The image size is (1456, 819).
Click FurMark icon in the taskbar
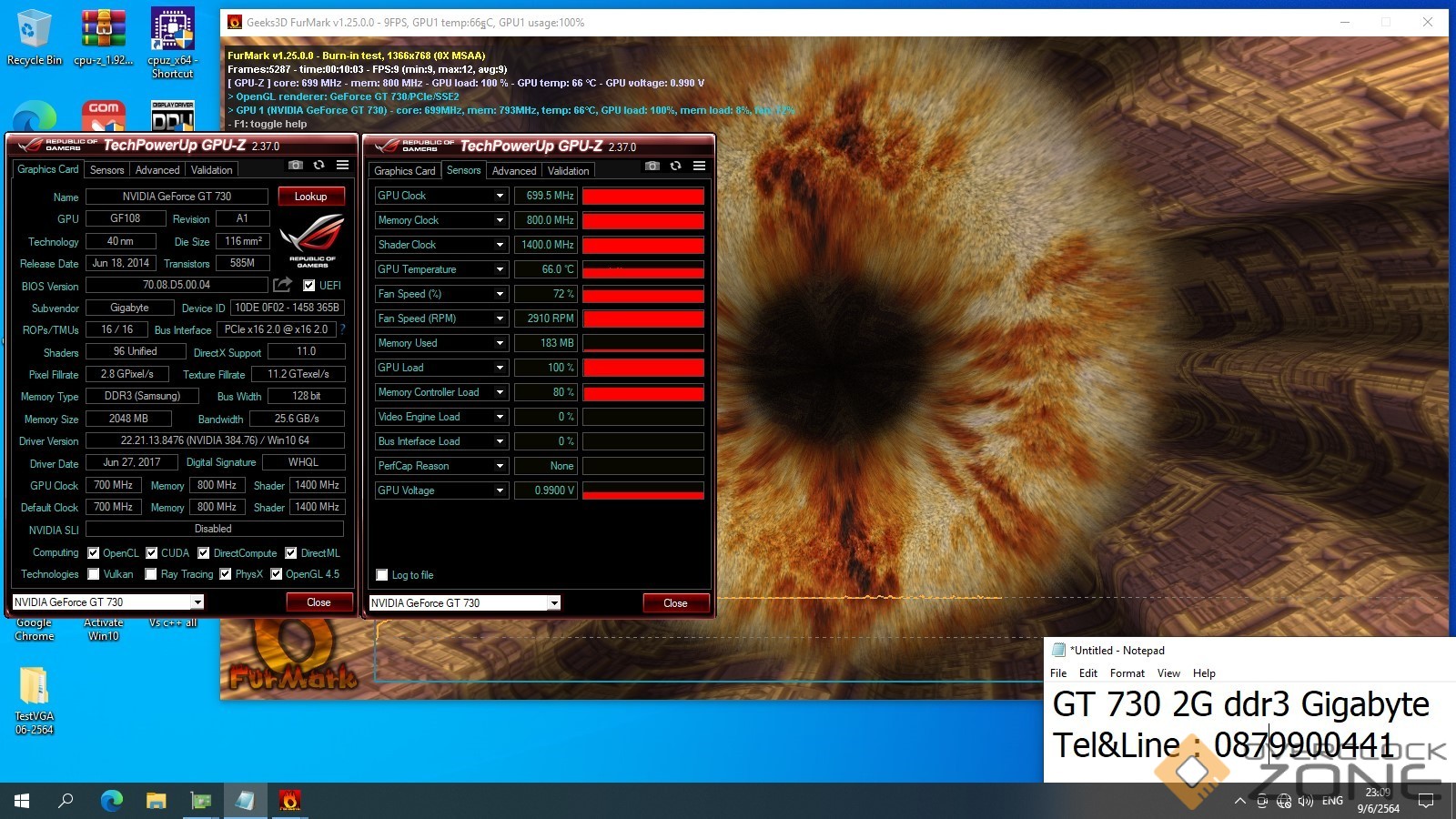pyautogui.click(x=289, y=801)
